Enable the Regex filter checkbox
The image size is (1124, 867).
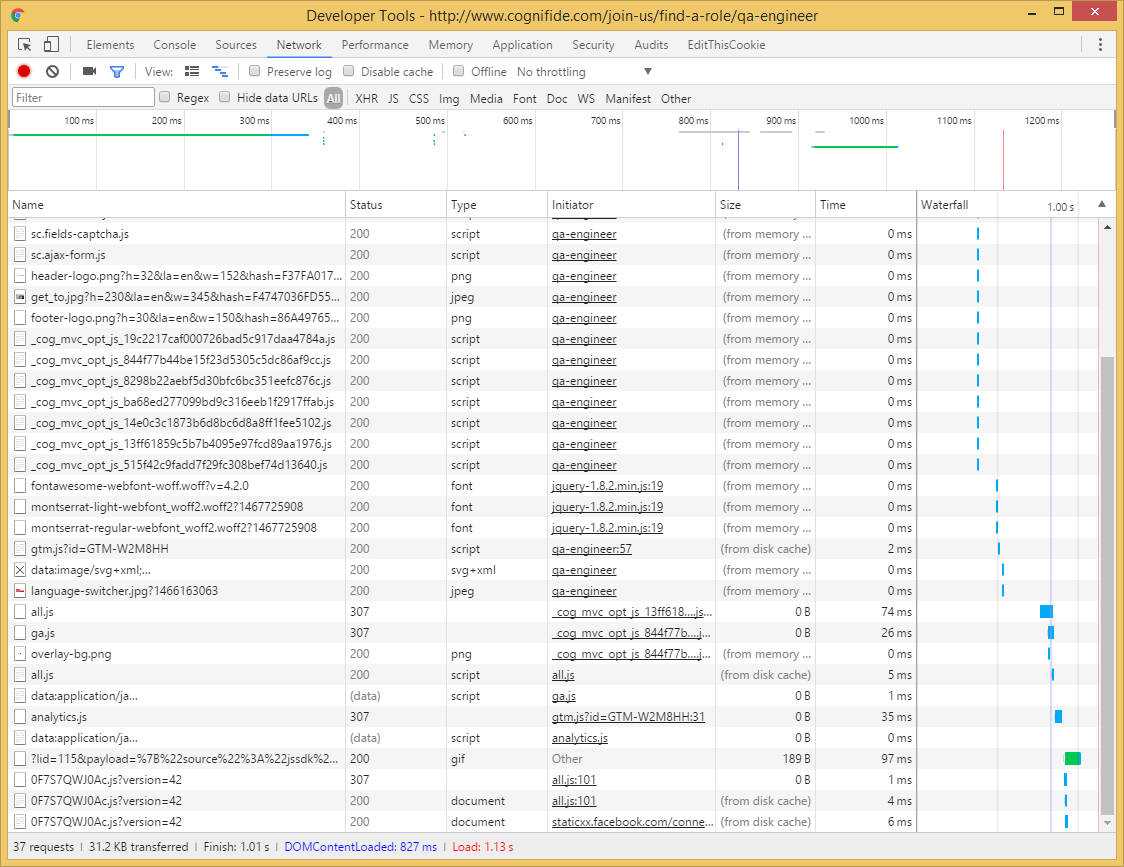coord(165,98)
